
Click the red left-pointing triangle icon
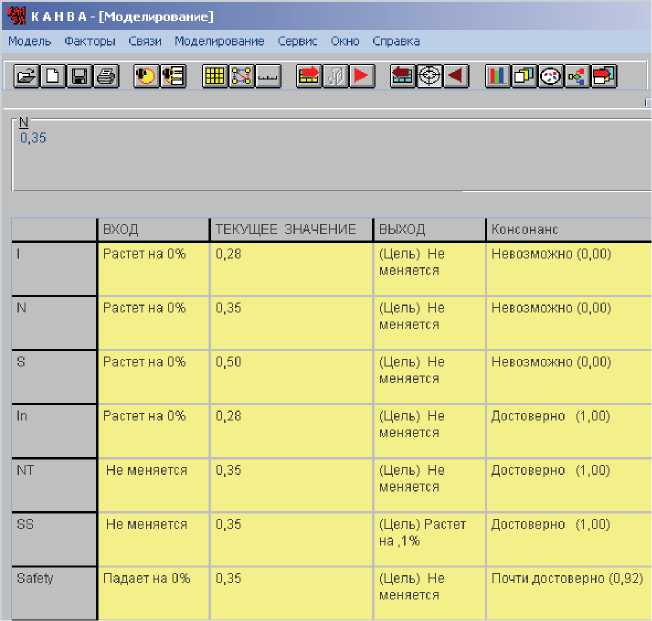[456, 76]
